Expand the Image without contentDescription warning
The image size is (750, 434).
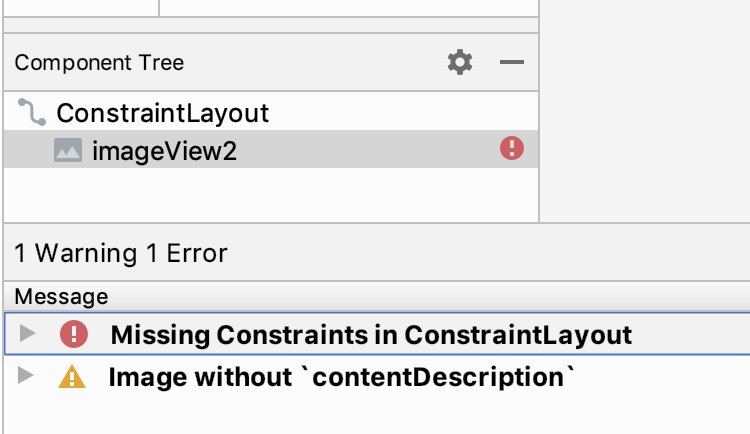pyautogui.click(x=27, y=377)
